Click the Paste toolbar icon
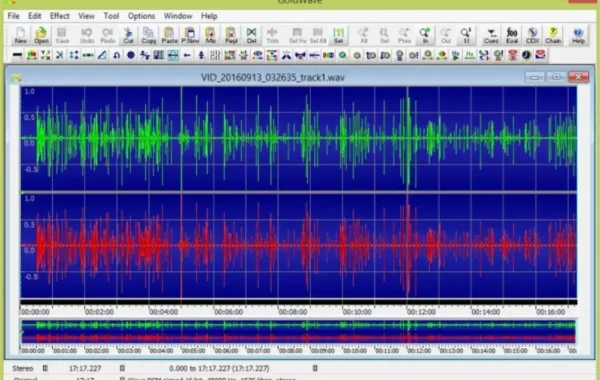 click(x=169, y=36)
